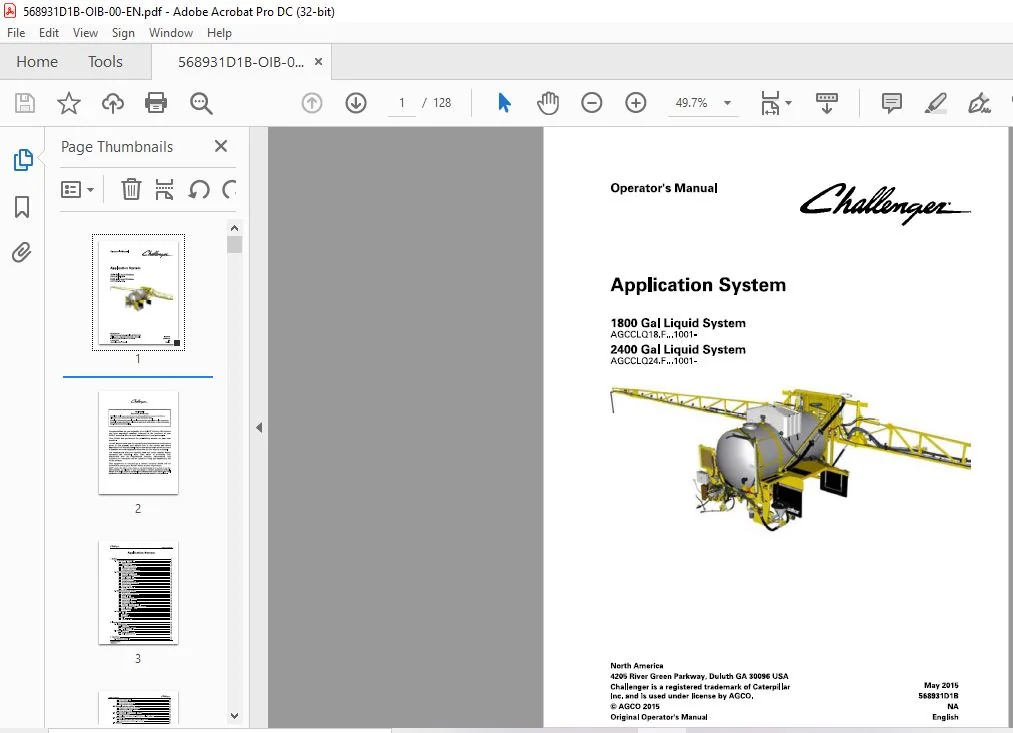Open the View menu
The width and height of the screenshot is (1013, 733).
tap(85, 33)
